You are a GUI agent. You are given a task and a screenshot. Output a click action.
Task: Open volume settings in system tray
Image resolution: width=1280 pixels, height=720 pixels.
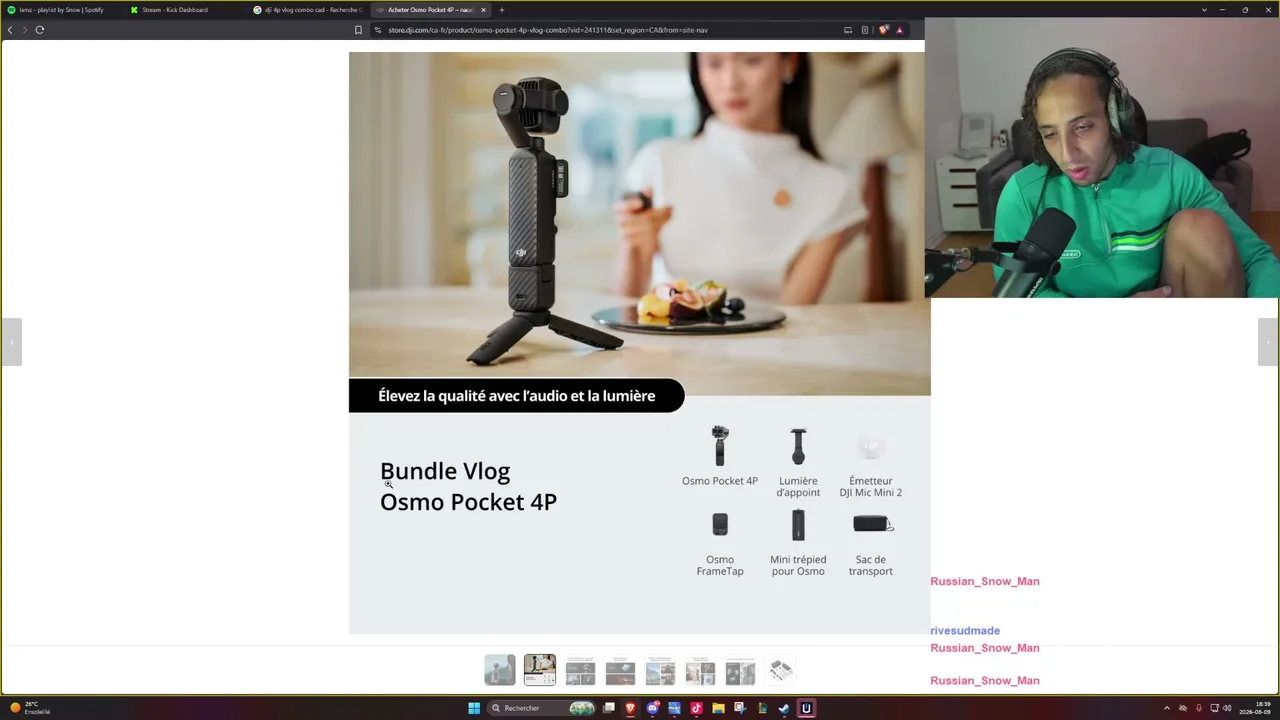pos(1227,708)
